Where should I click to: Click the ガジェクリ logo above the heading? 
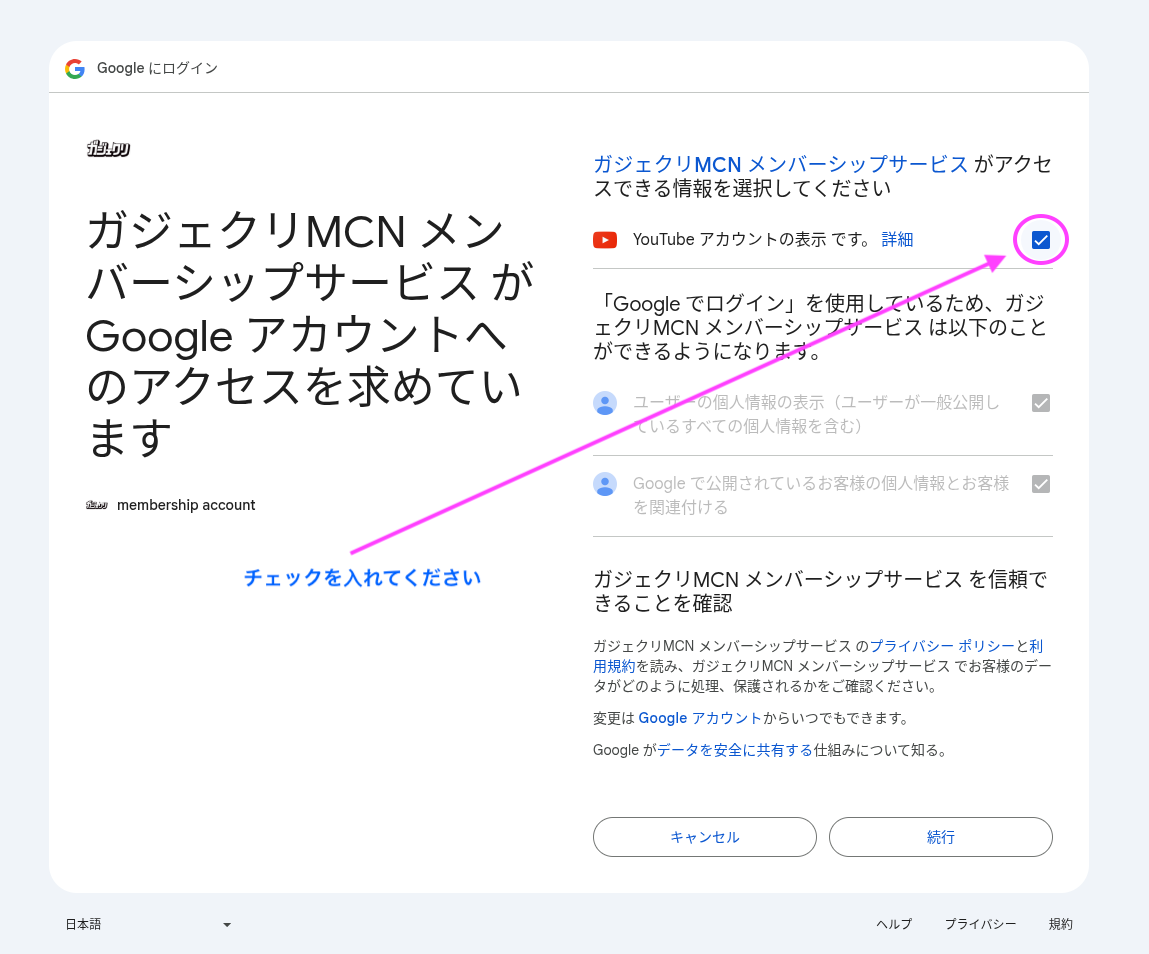tap(108, 149)
